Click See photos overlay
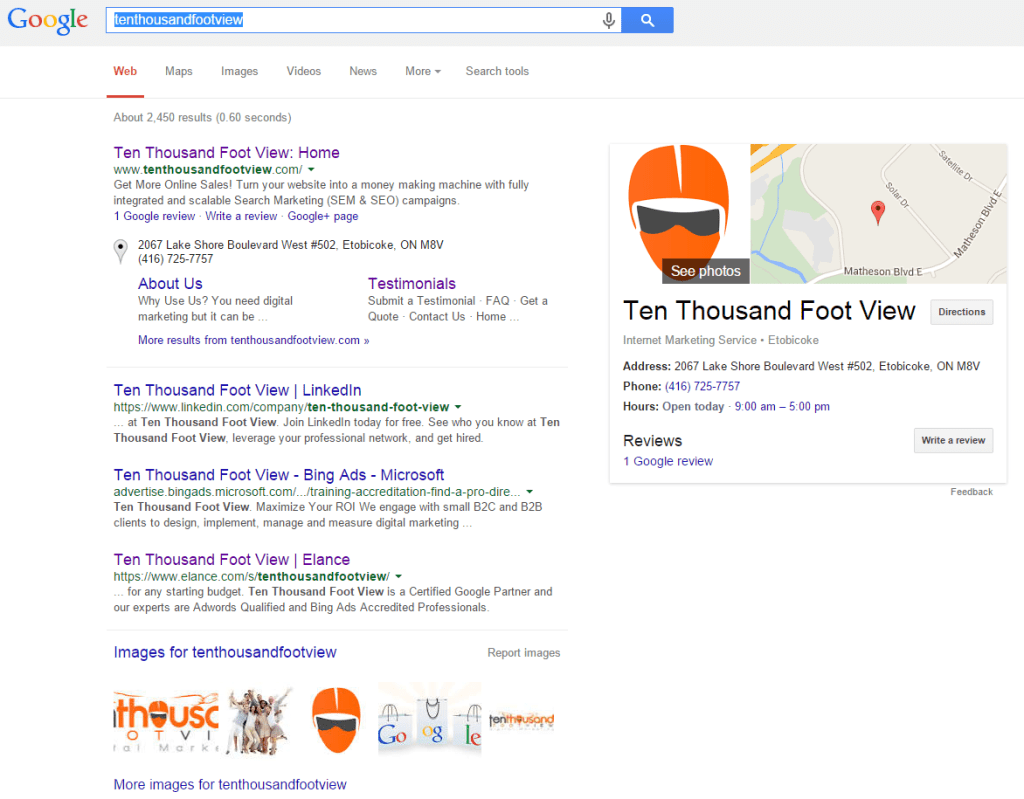The height and width of the screenshot is (799, 1024). point(706,271)
